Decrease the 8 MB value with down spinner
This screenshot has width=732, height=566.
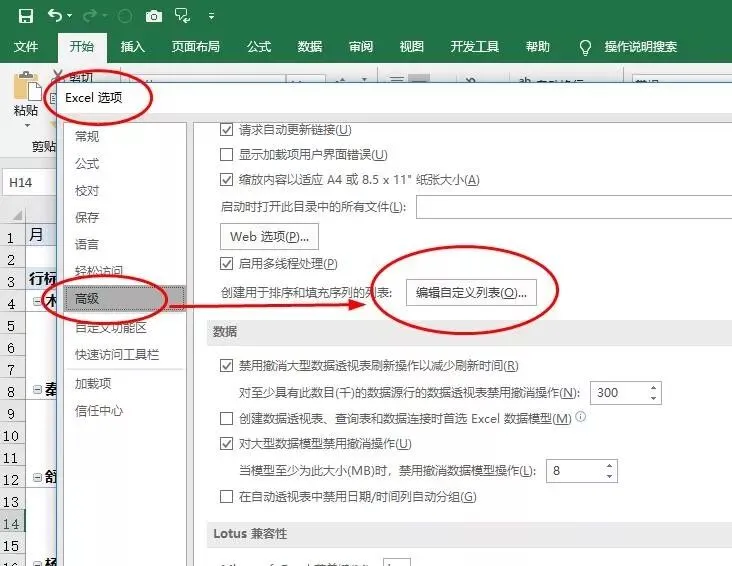click(609, 476)
